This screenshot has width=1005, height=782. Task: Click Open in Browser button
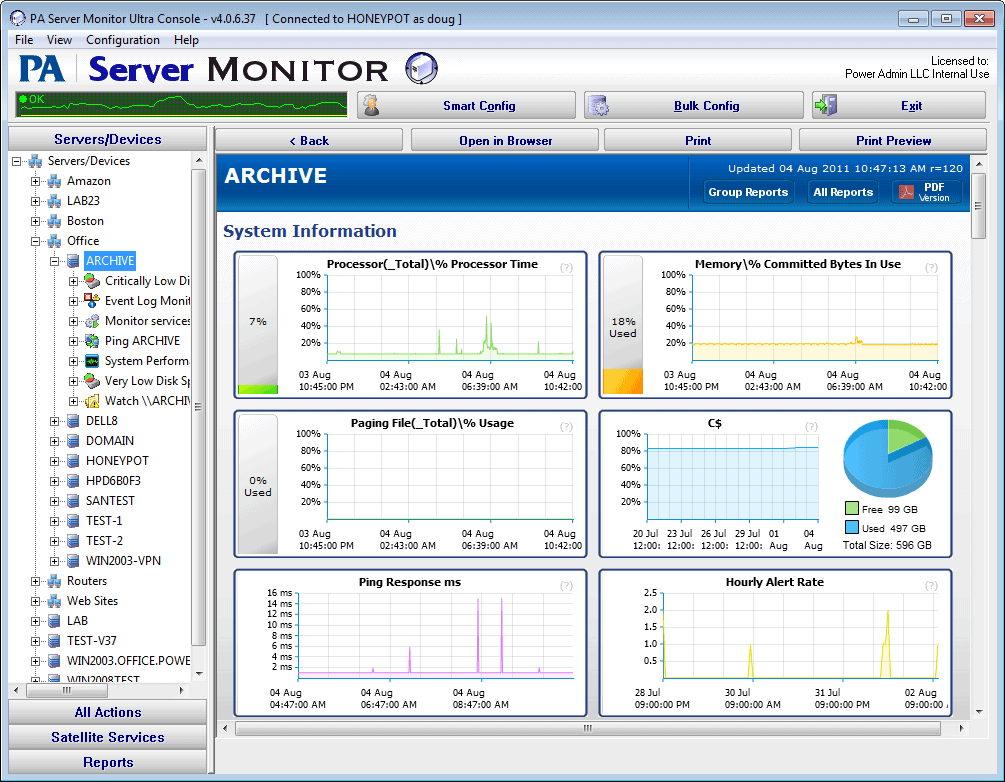505,140
